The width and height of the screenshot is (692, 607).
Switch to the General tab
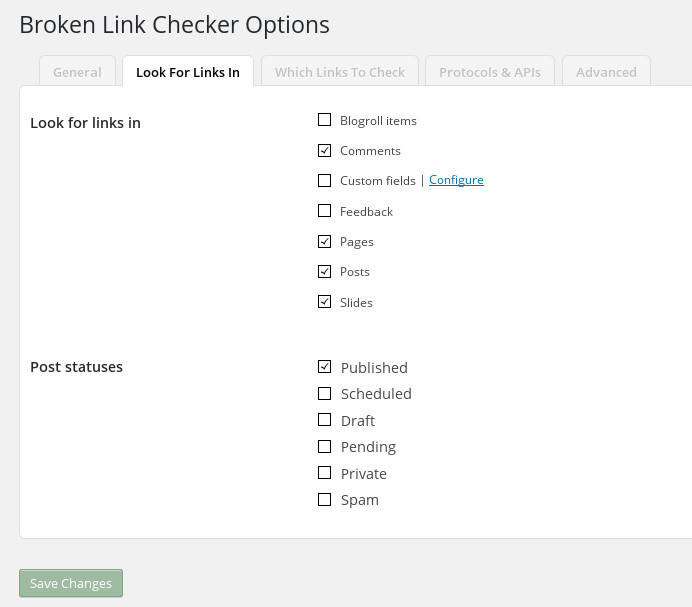[77, 72]
